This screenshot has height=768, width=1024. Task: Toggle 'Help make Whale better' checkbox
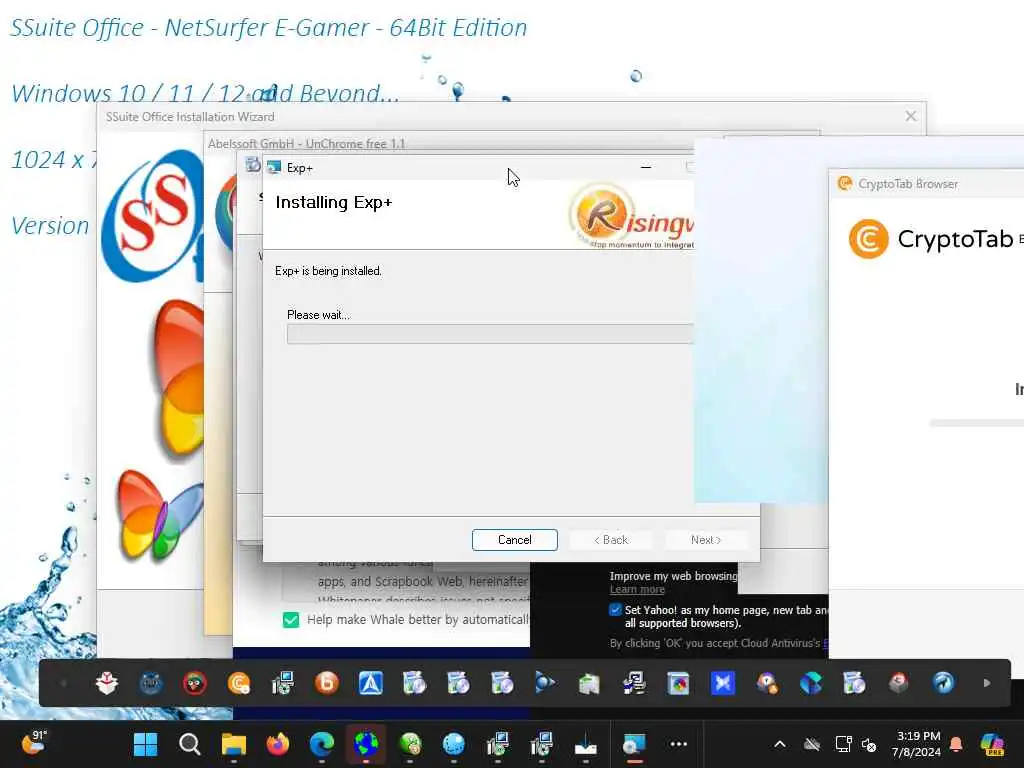coord(291,620)
